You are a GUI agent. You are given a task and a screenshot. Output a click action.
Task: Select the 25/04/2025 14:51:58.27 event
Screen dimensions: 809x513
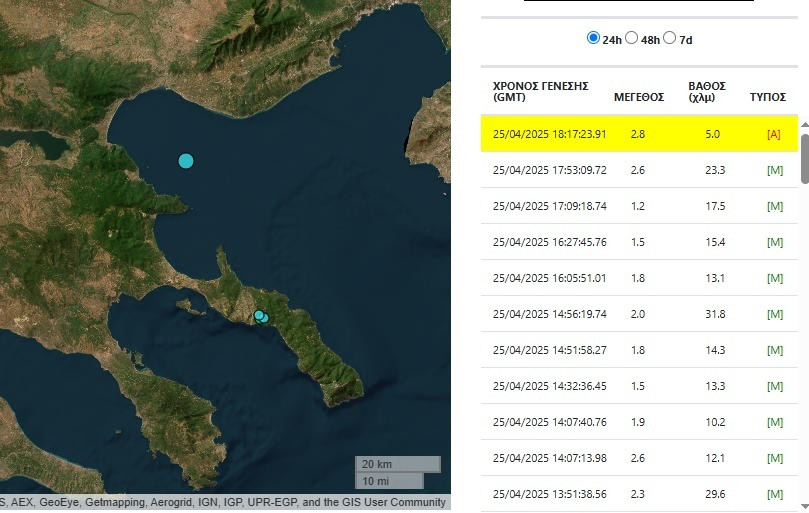click(639, 350)
